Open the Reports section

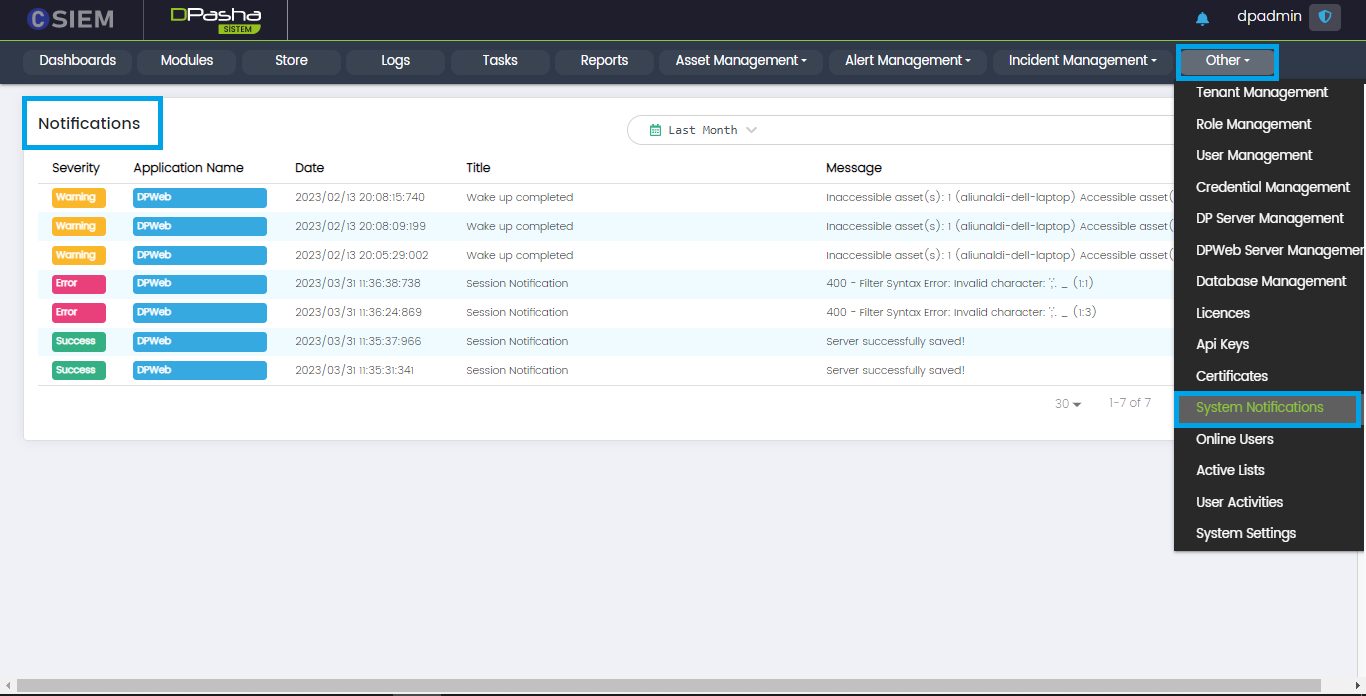pos(604,61)
